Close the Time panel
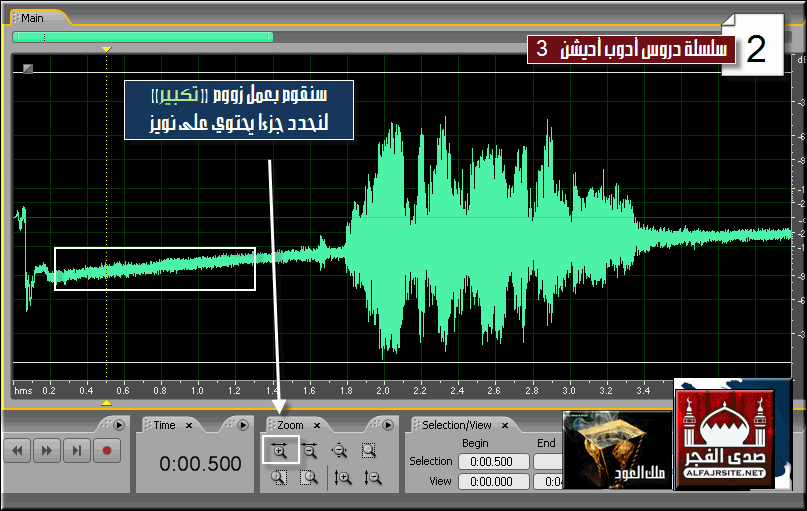The height and width of the screenshot is (511, 807). 189,426
